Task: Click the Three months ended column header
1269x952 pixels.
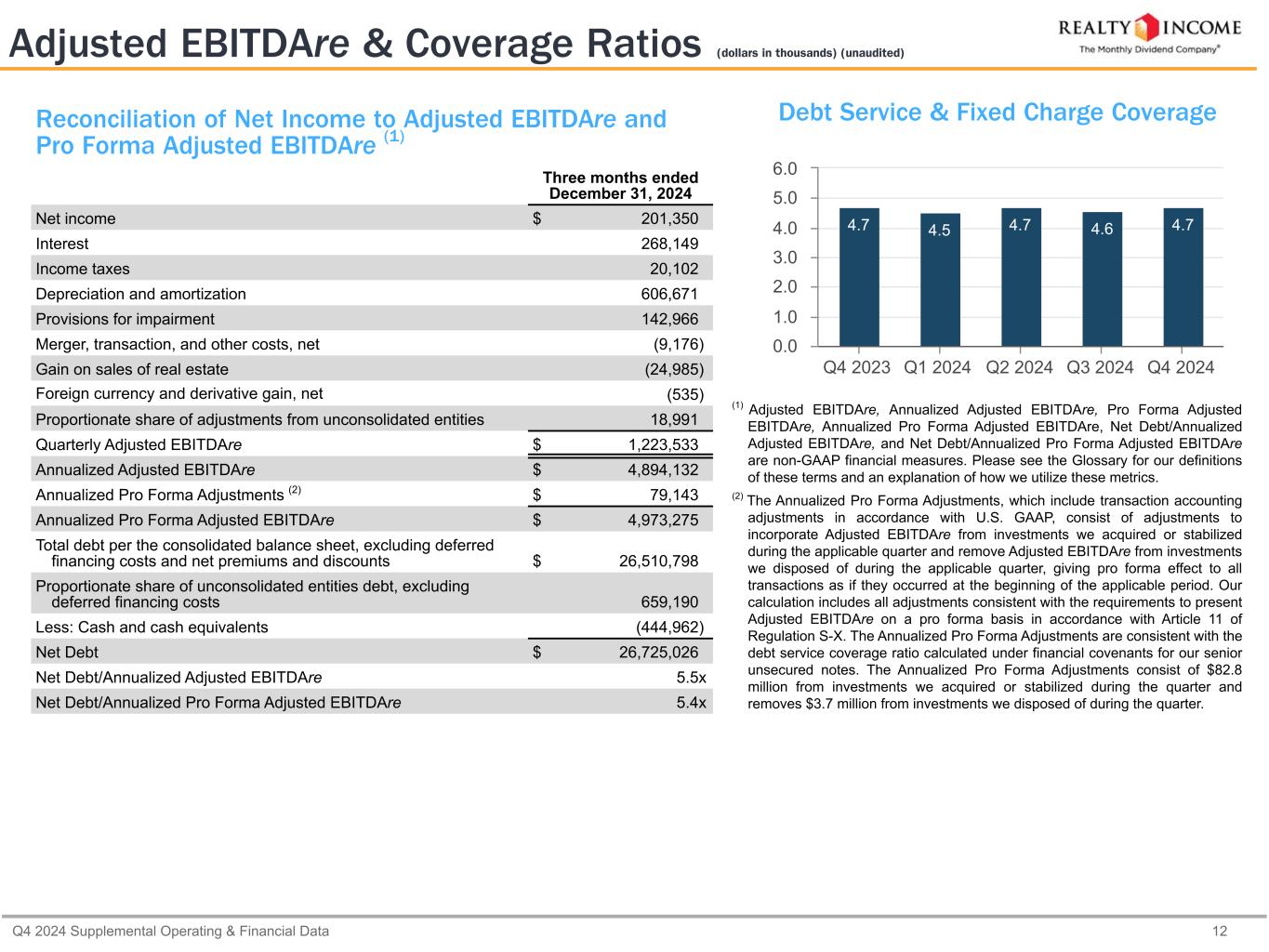Action: (x=620, y=185)
